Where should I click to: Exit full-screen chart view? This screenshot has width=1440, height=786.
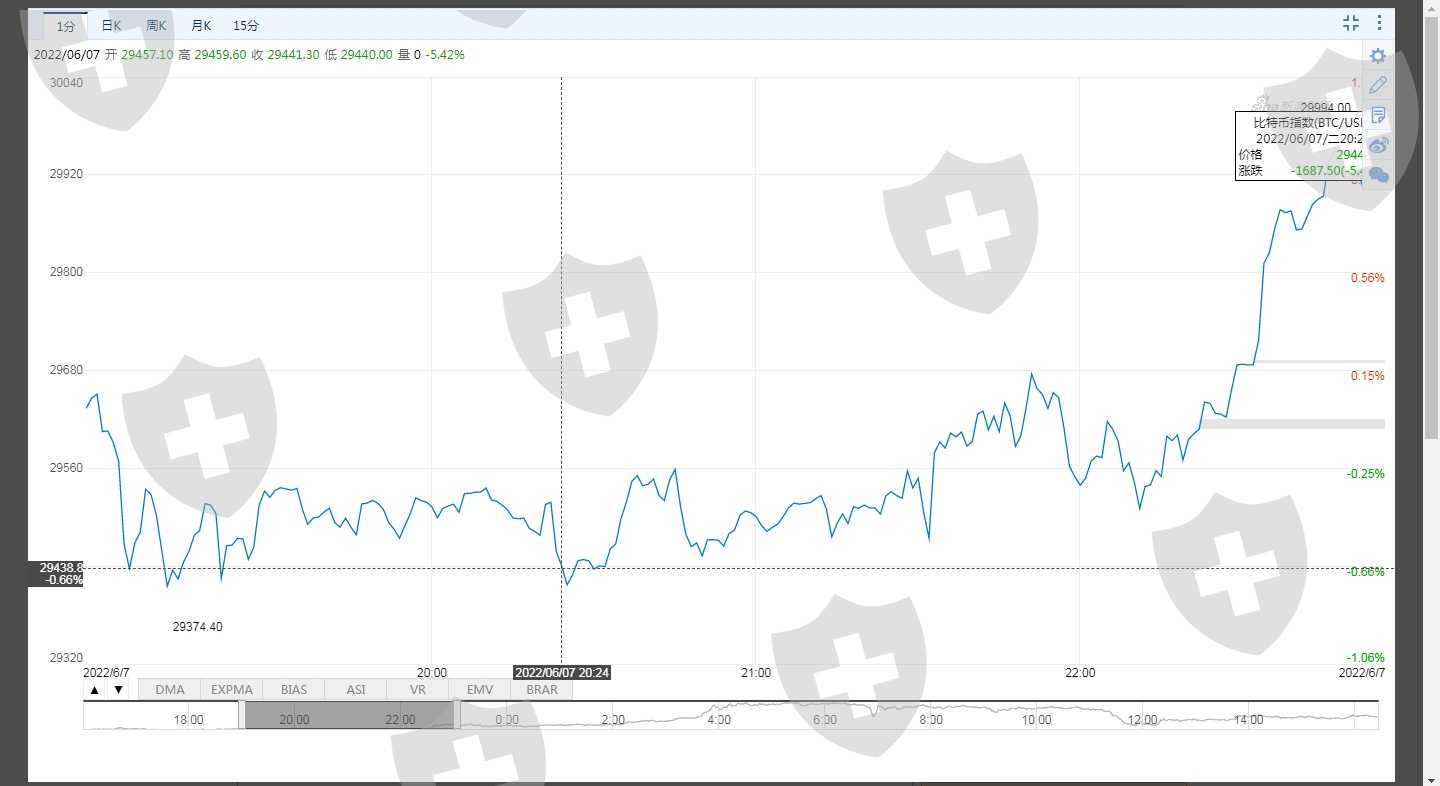pyautogui.click(x=1351, y=23)
